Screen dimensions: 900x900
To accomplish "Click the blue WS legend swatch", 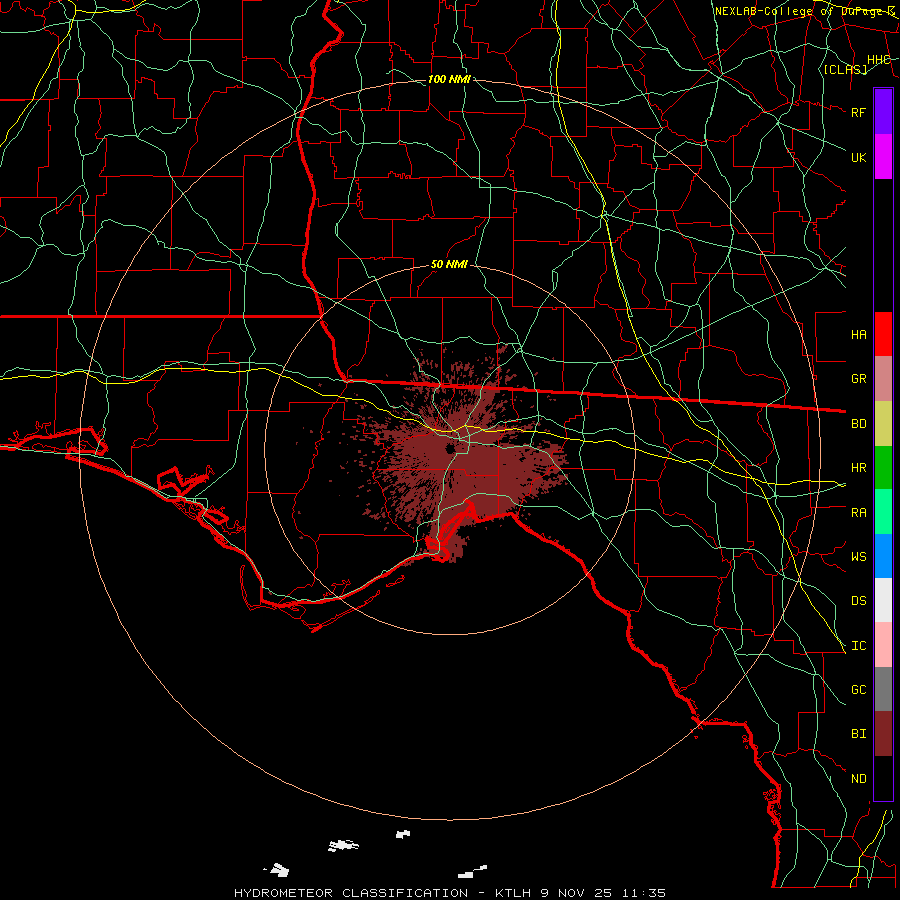I will [883, 556].
